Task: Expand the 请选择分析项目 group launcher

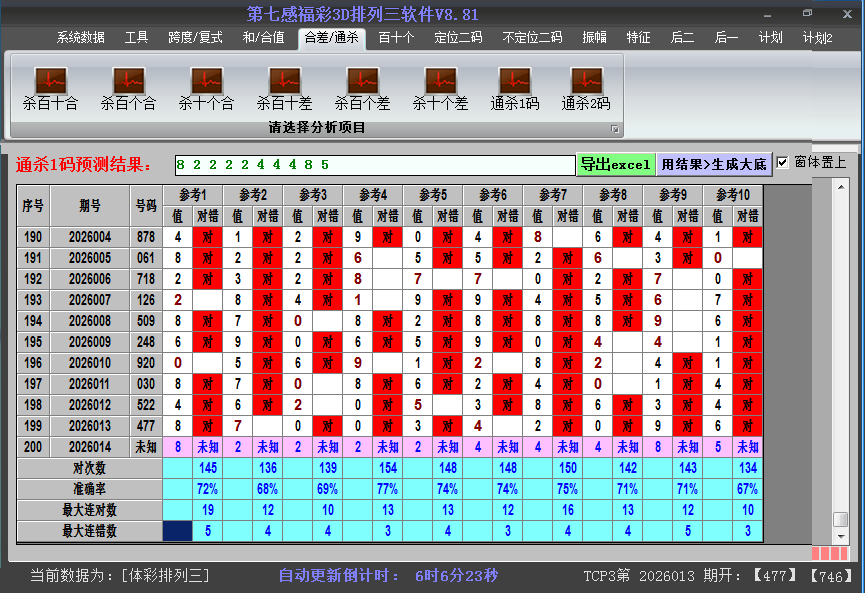Action: tap(615, 129)
